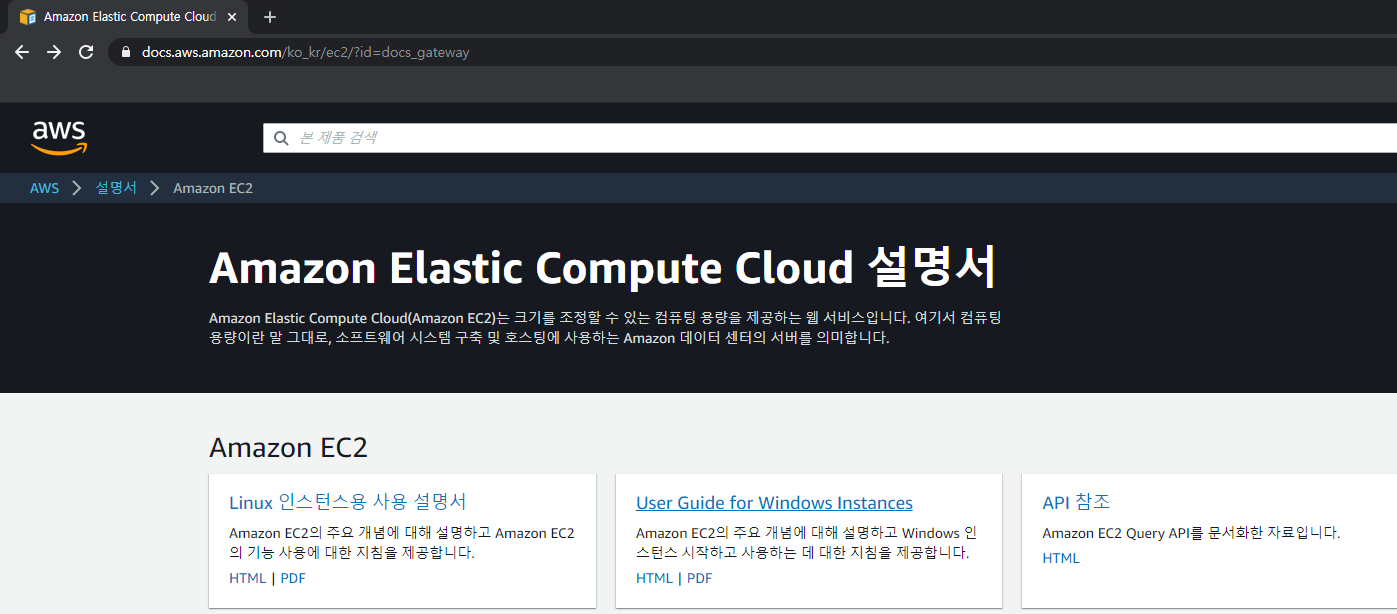Select the Amazon Elastic Compute Cloud browser tab
This screenshot has width=1397, height=614.
pyautogui.click(x=126, y=17)
